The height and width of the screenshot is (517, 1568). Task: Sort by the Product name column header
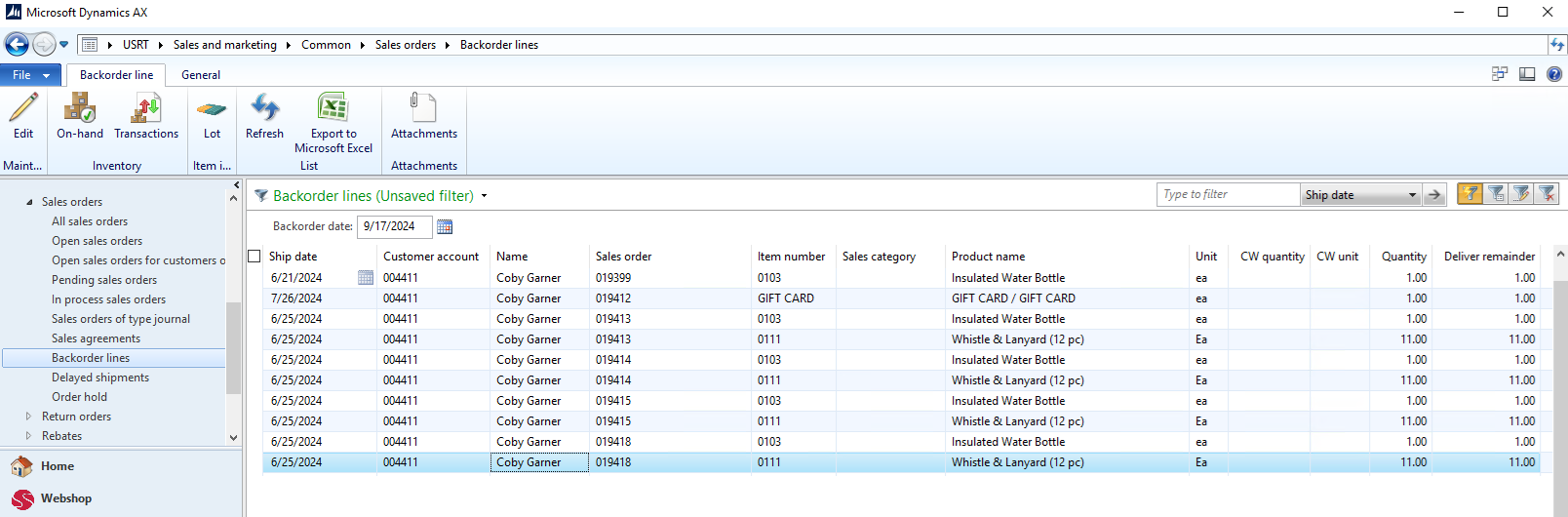[x=989, y=257]
